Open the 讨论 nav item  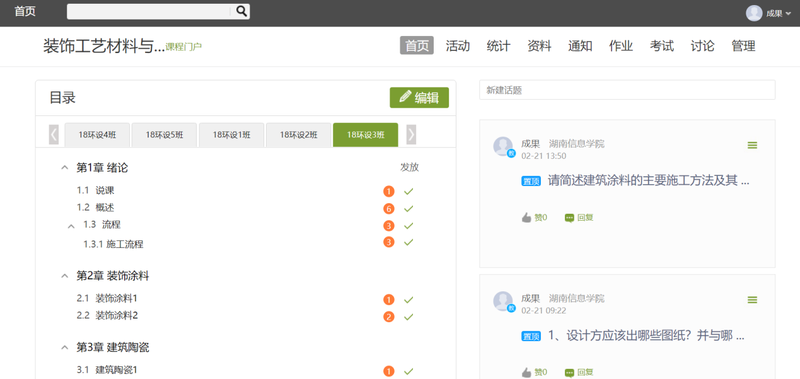click(703, 45)
